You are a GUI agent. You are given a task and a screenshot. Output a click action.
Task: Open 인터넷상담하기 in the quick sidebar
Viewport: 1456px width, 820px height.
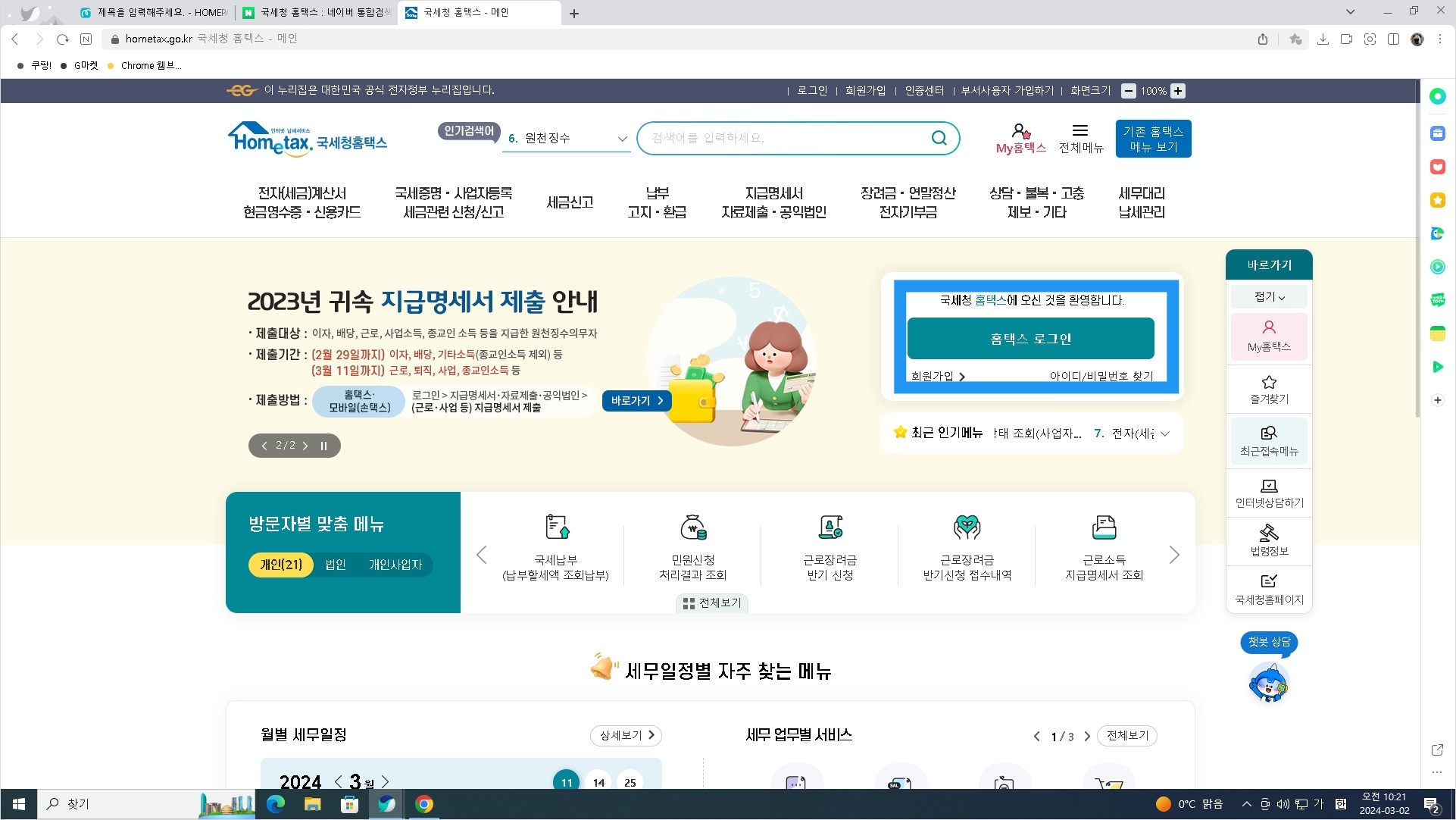pos(1268,493)
